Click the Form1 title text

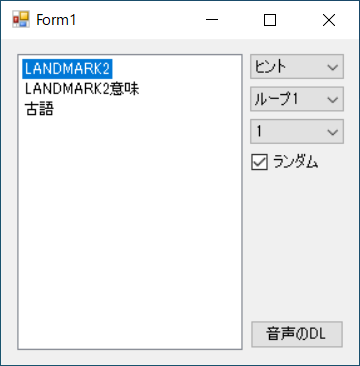[x=56, y=20]
